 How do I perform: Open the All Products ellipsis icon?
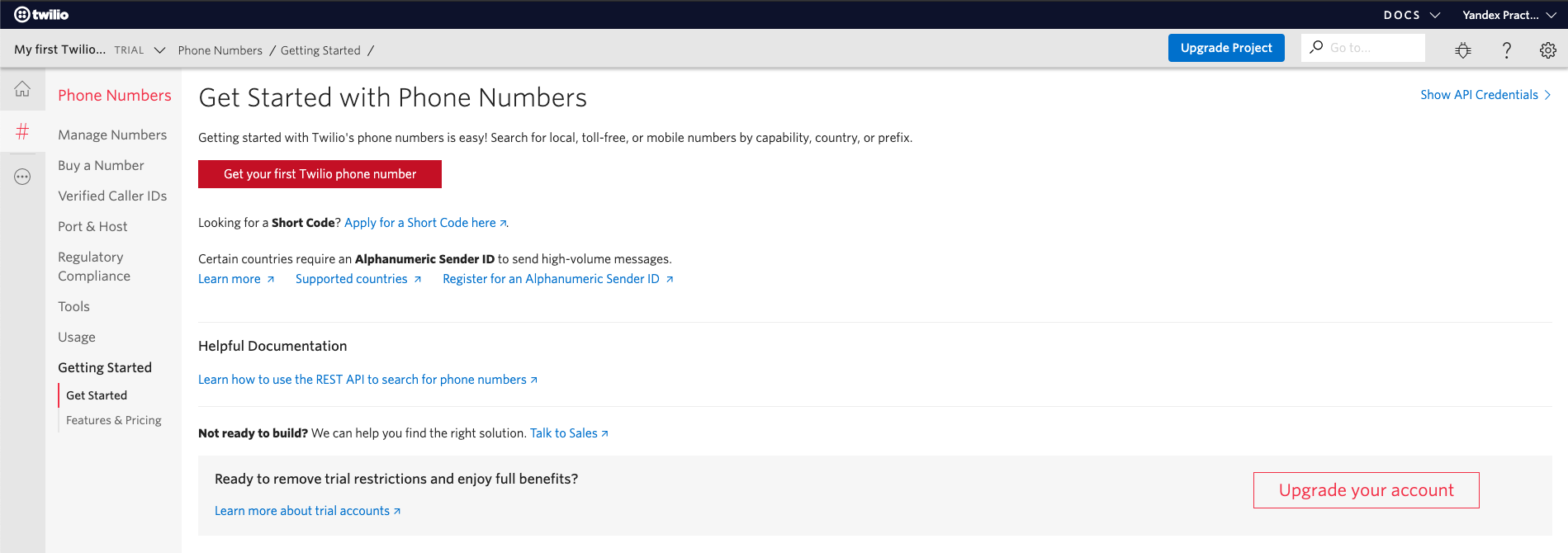click(x=22, y=177)
